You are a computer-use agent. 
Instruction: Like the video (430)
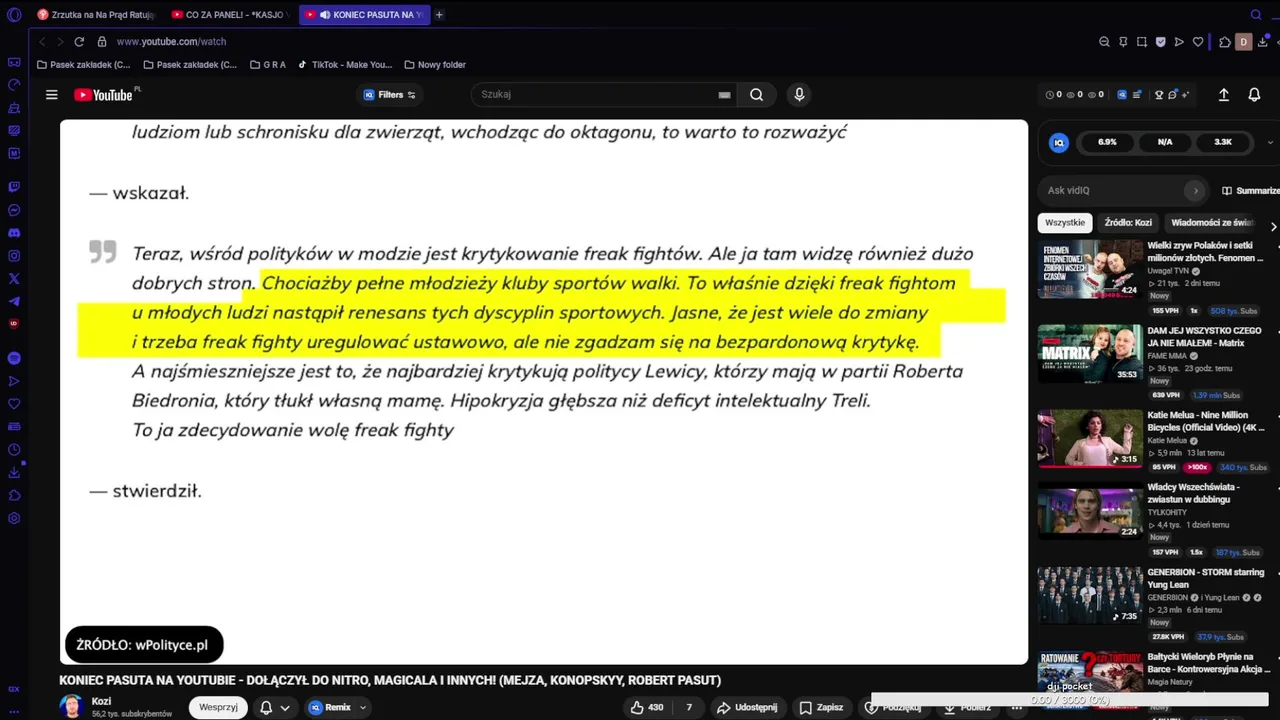646,707
